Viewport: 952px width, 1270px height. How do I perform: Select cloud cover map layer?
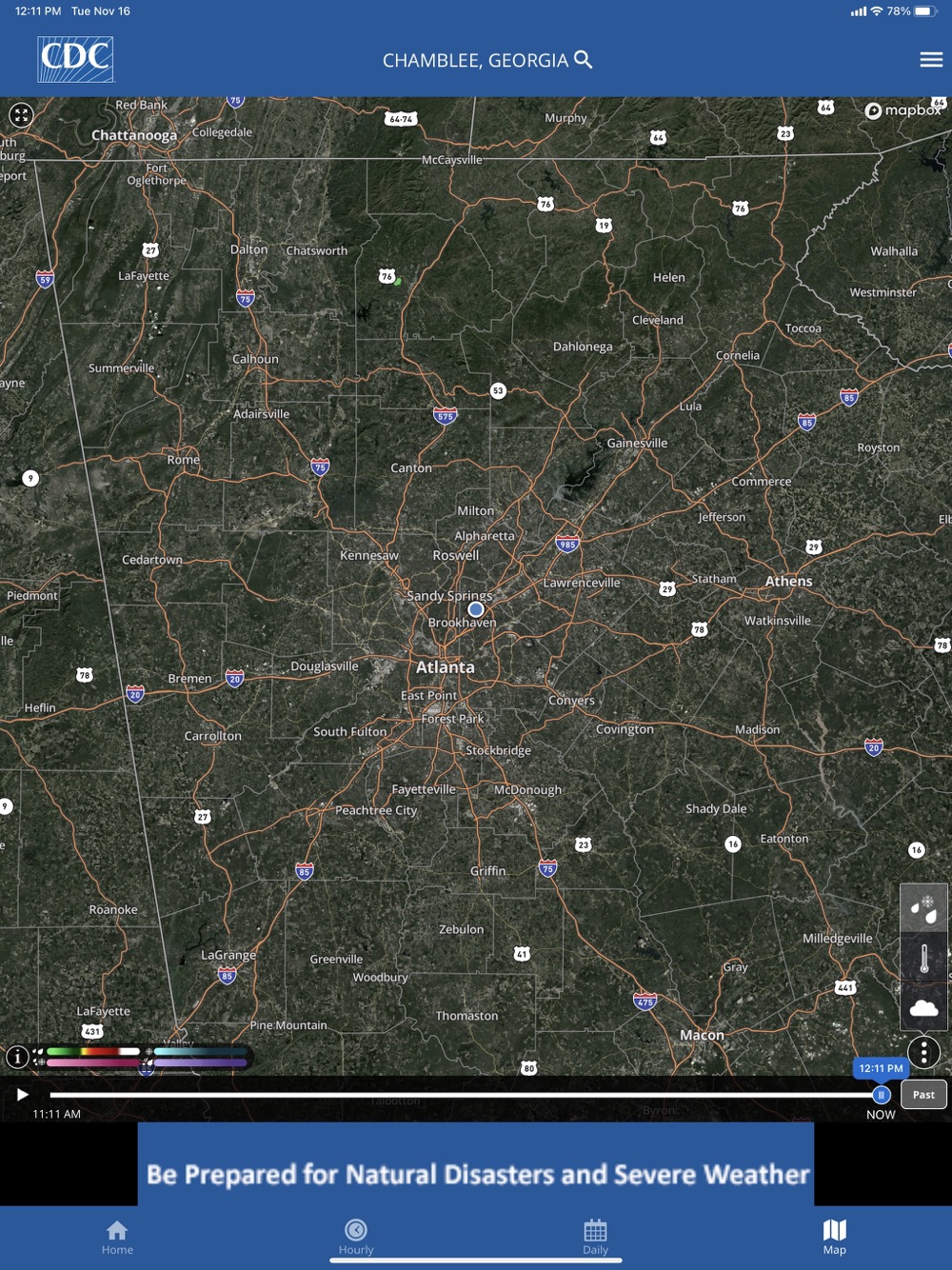pos(923,1007)
